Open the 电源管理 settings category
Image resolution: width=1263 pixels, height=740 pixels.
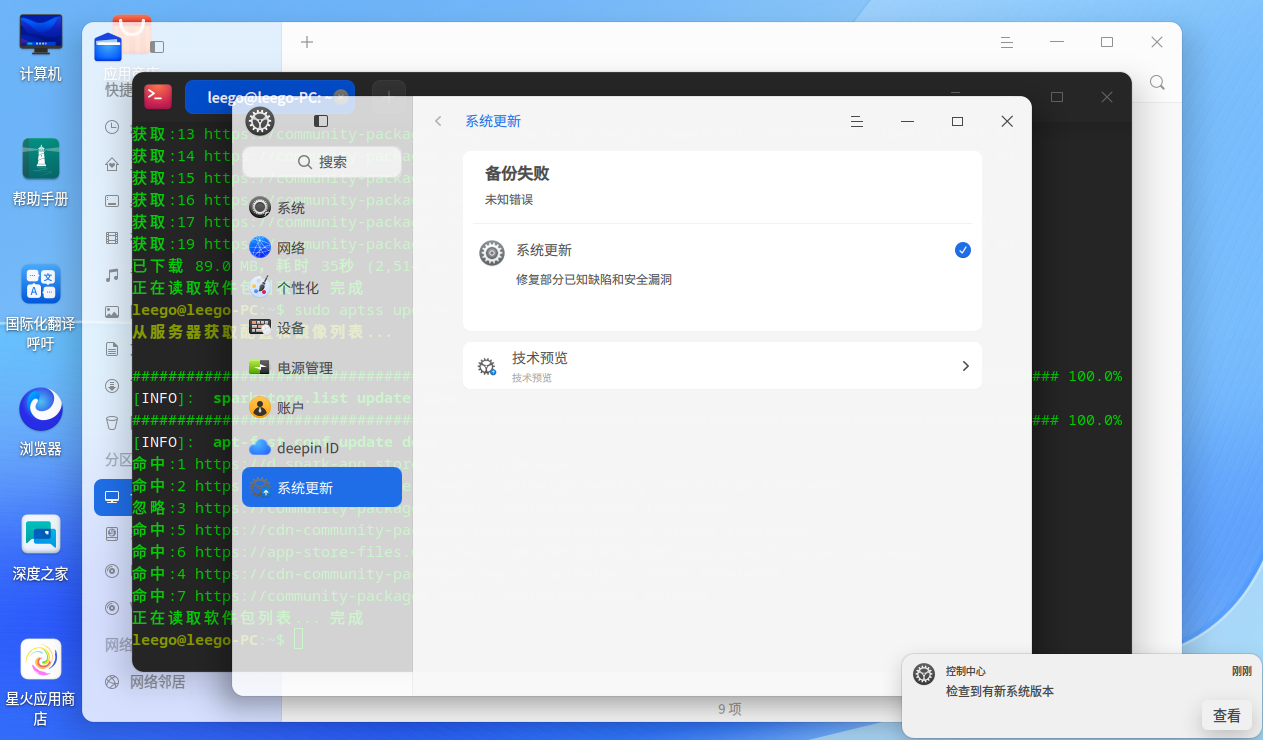pyautogui.click(x=321, y=368)
